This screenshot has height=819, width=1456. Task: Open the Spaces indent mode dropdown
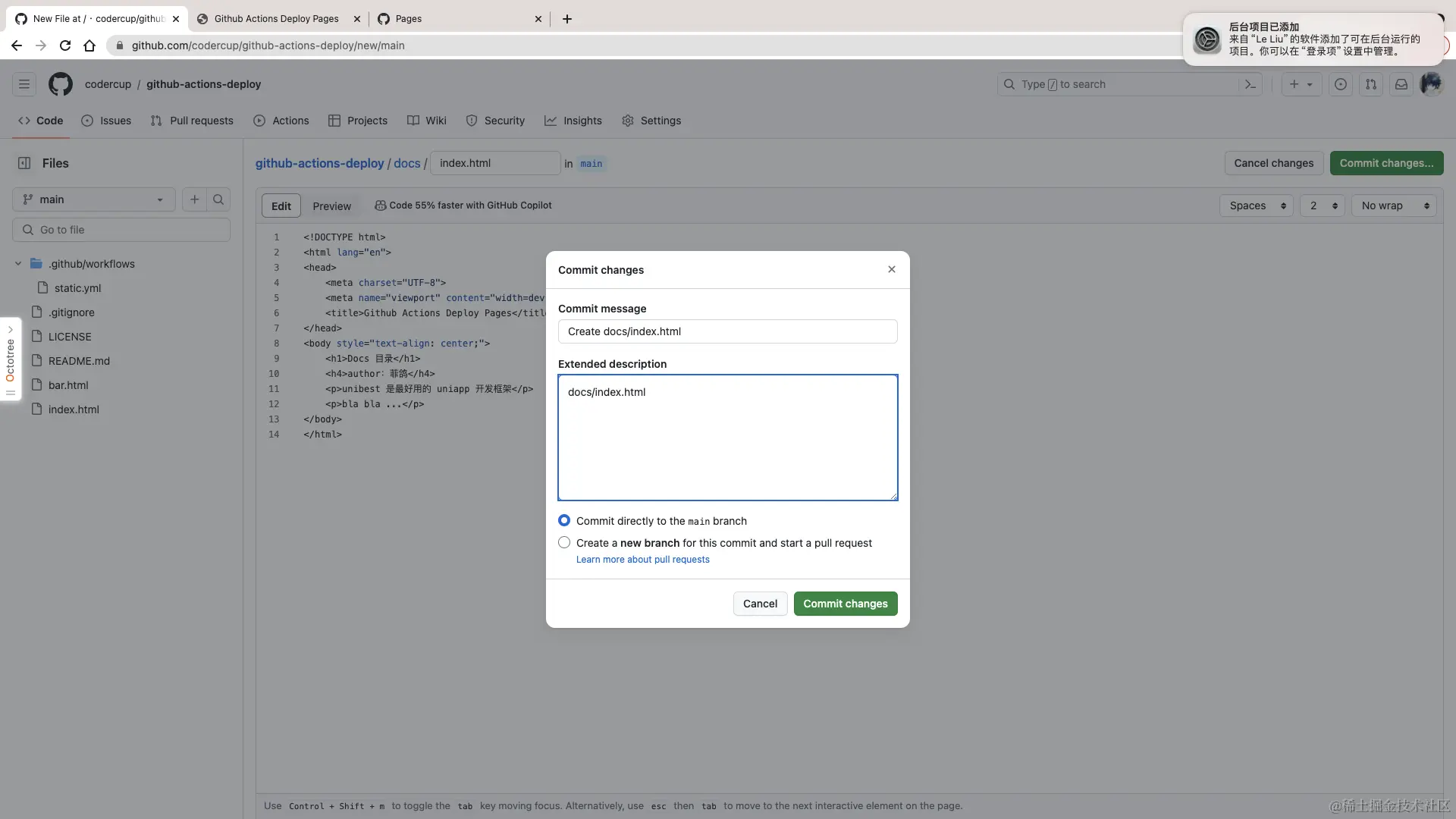1257,206
